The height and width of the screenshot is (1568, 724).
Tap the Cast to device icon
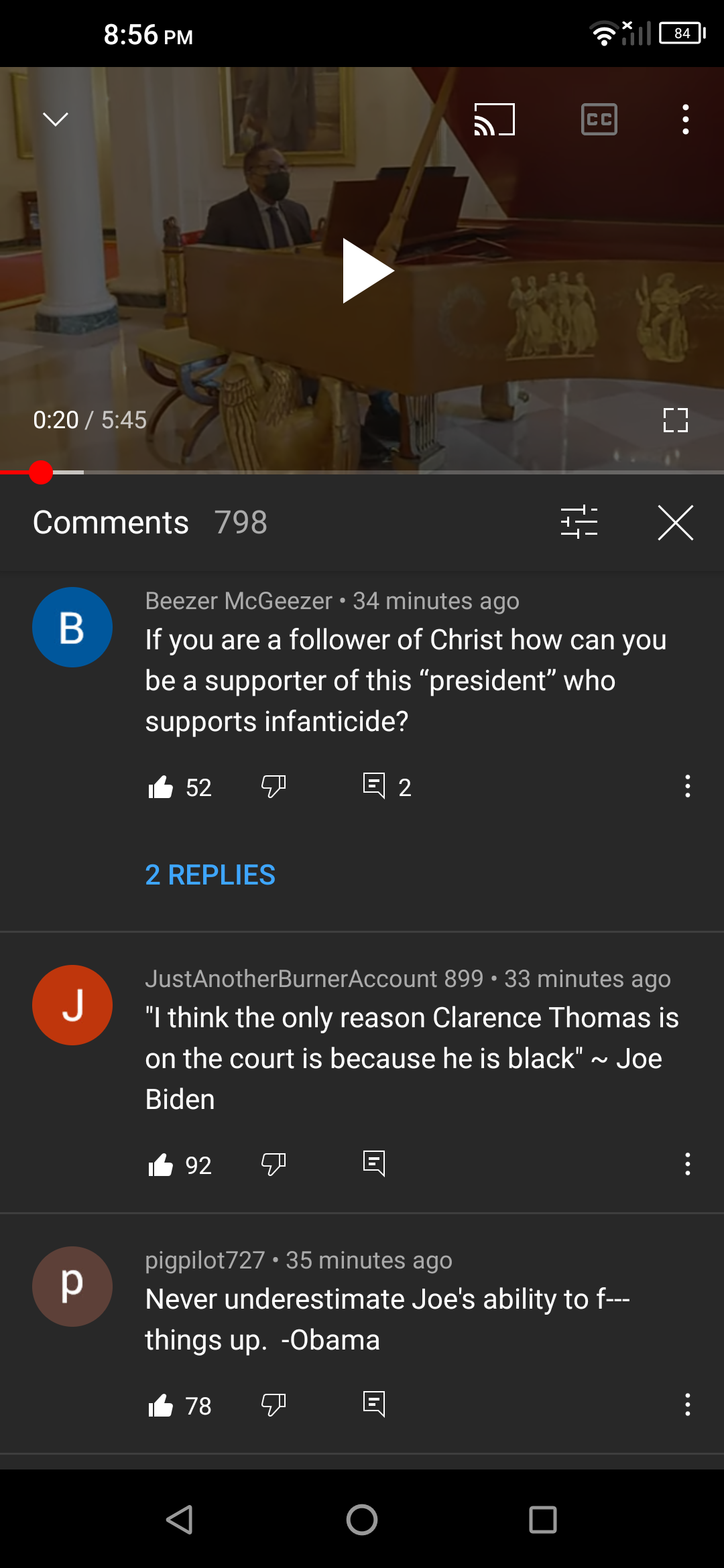pos(495,119)
